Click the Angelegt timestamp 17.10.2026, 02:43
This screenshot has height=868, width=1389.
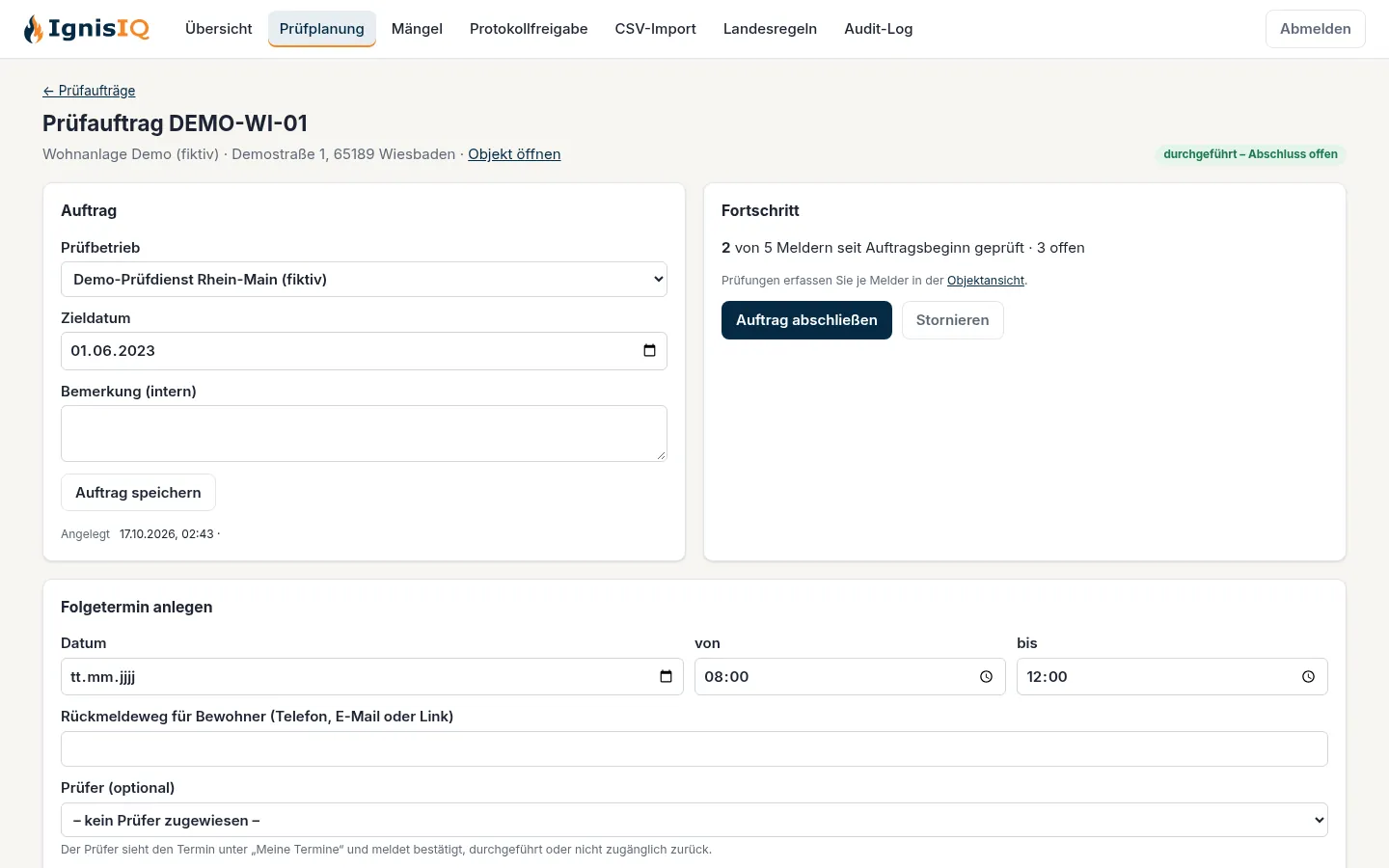pos(167,534)
